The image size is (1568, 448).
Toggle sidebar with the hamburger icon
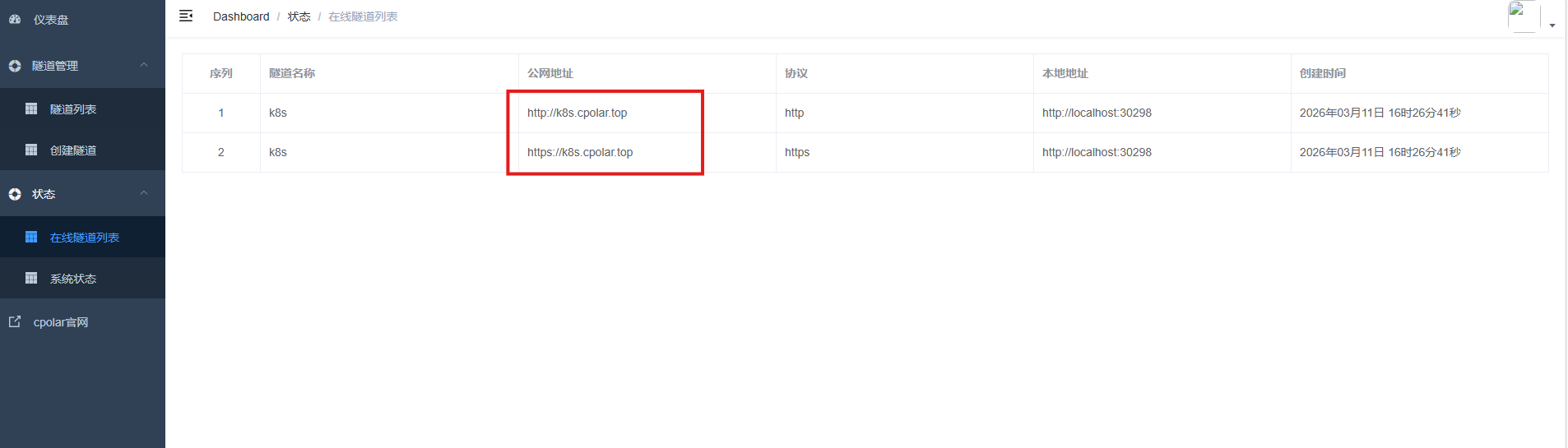pos(186,16)
